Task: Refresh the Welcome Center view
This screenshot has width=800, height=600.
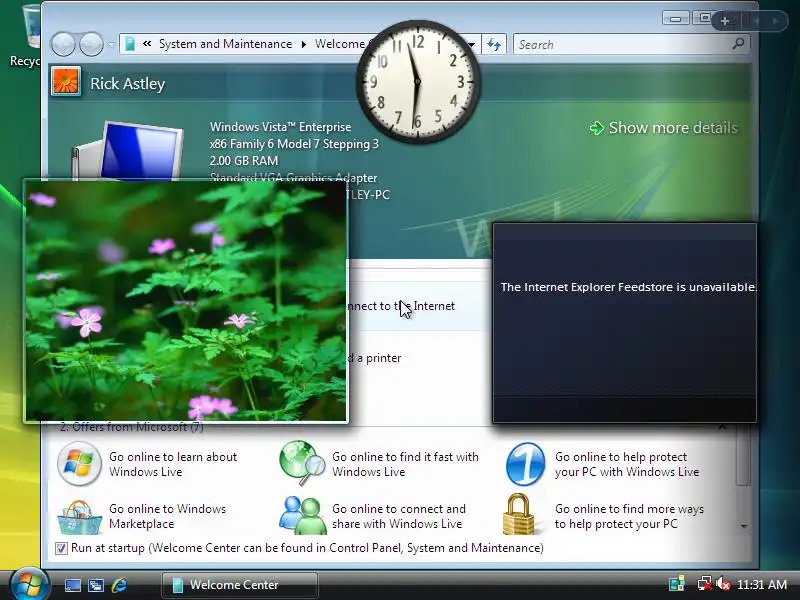Action: point(493,44)
